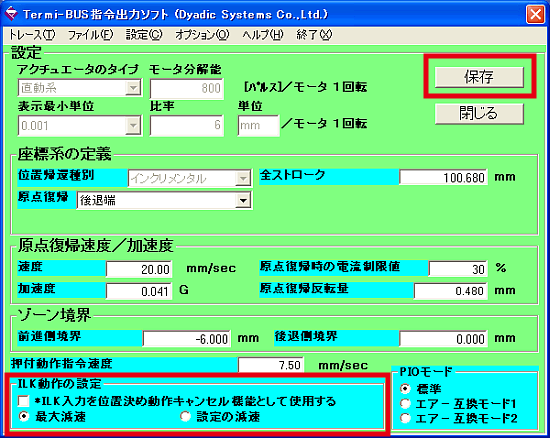Image resolution: width=550 pixels, height=438 pixels.
Task: Expand the アクチュエータのタイプ dropdown
Action: pyautogui.click(x=133, y=88)
